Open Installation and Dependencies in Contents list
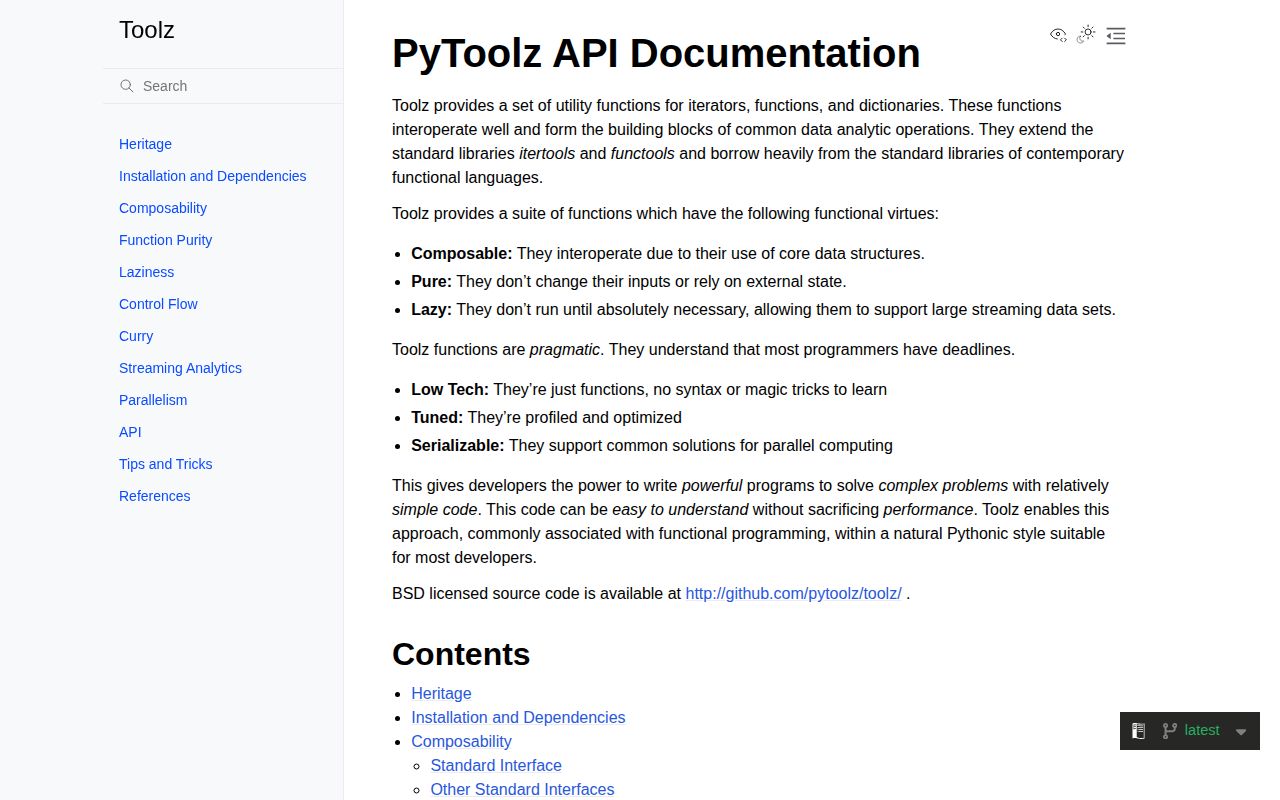This screenshot has height=800, width=1280. pyautogui.click(x=518, y=717)
